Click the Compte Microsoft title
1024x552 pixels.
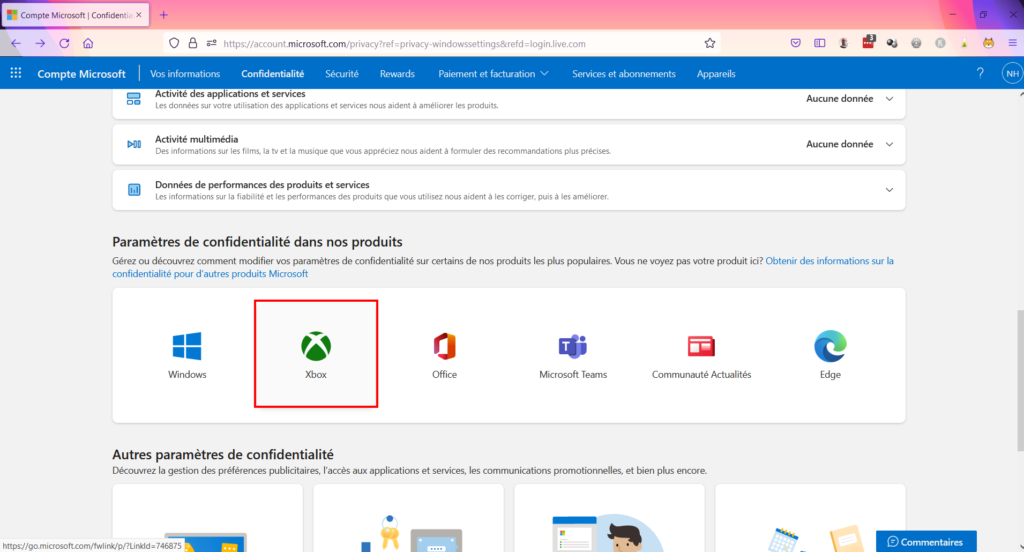(81, 74)
